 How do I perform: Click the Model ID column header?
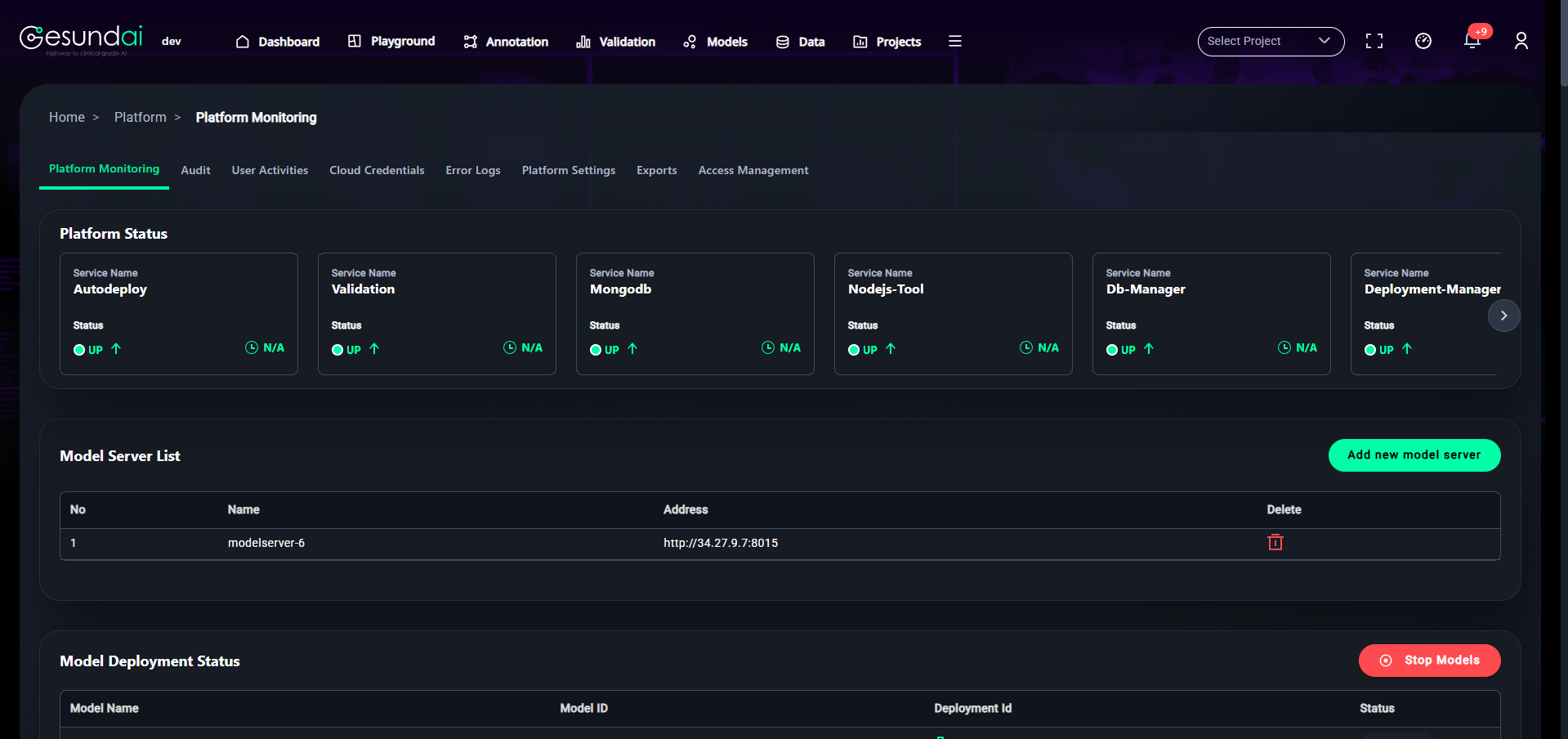click(x=583, y=708)
